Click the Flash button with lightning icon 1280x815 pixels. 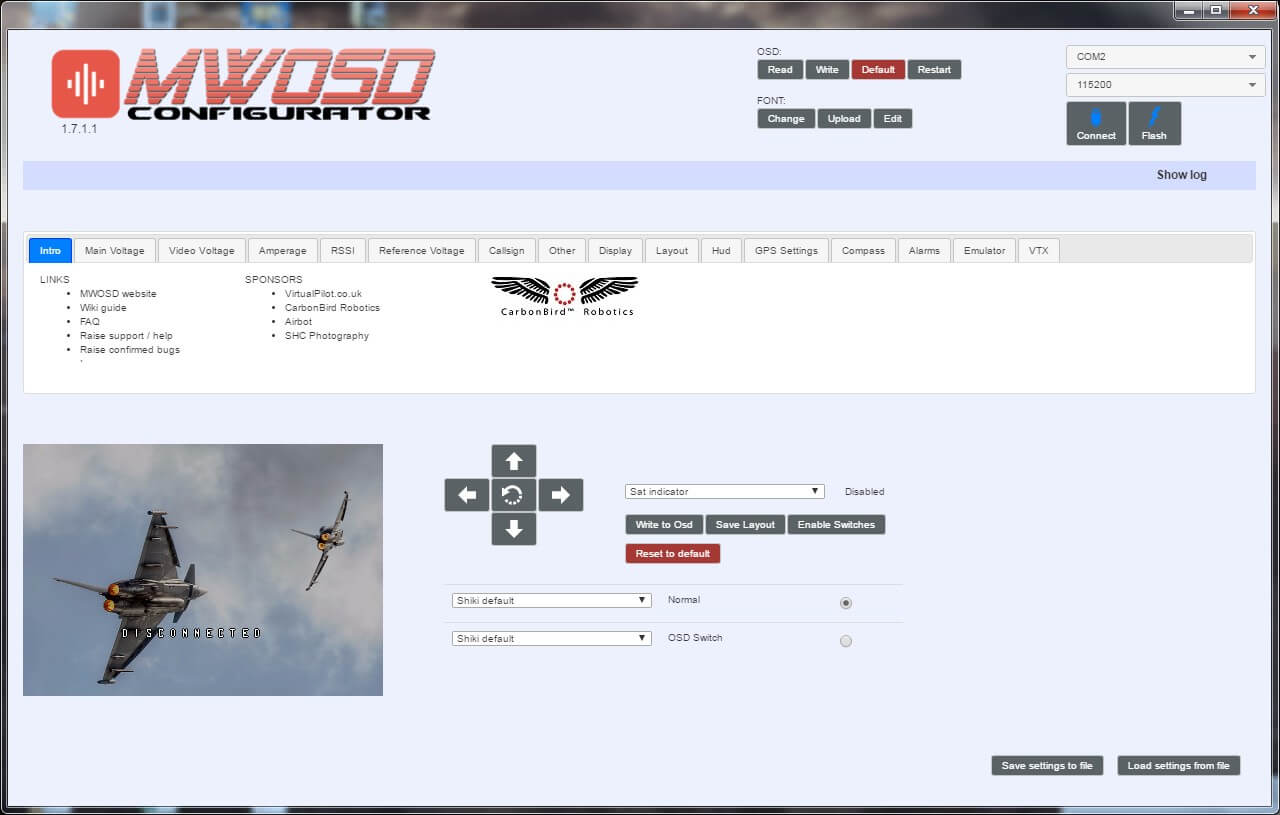1154,123
